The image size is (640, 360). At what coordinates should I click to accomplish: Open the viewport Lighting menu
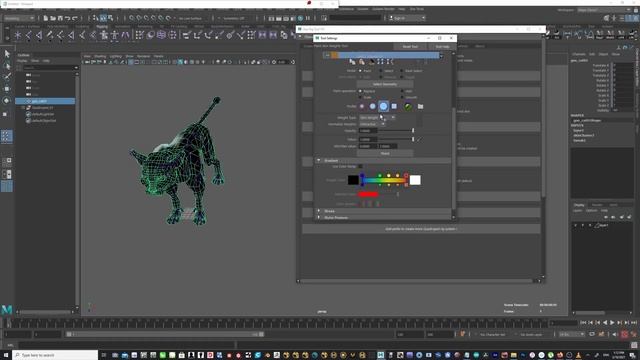[116, 56]
